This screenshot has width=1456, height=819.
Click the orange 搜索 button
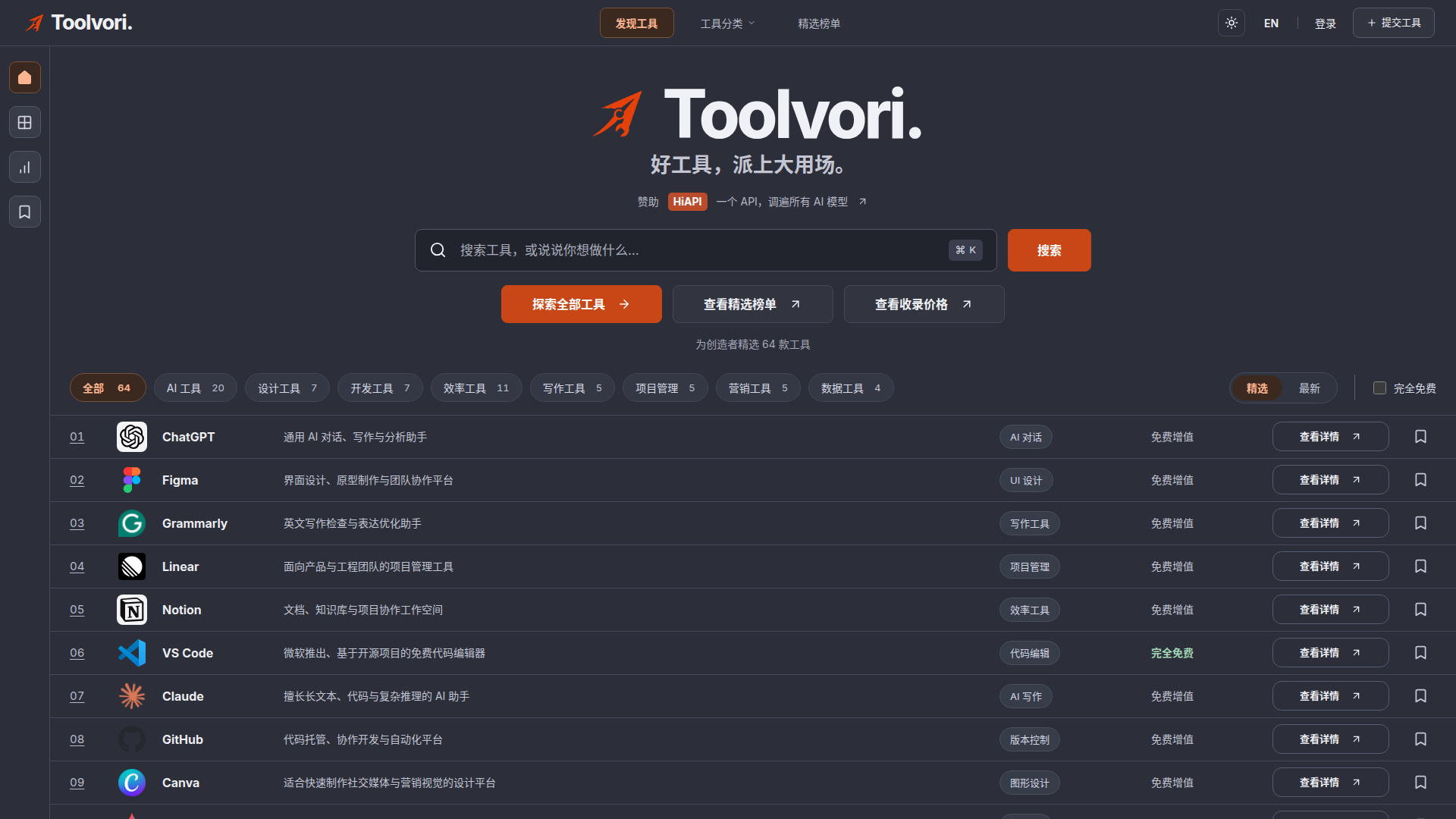click(1050, 250)
